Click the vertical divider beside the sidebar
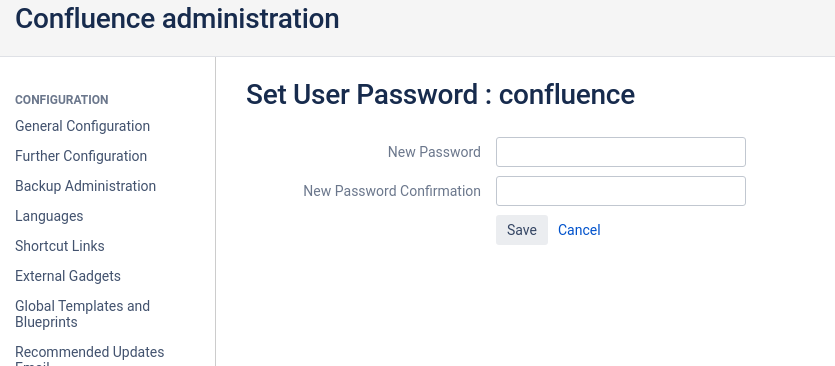Screen dimensions: 835x366 [x=216, y=211]
